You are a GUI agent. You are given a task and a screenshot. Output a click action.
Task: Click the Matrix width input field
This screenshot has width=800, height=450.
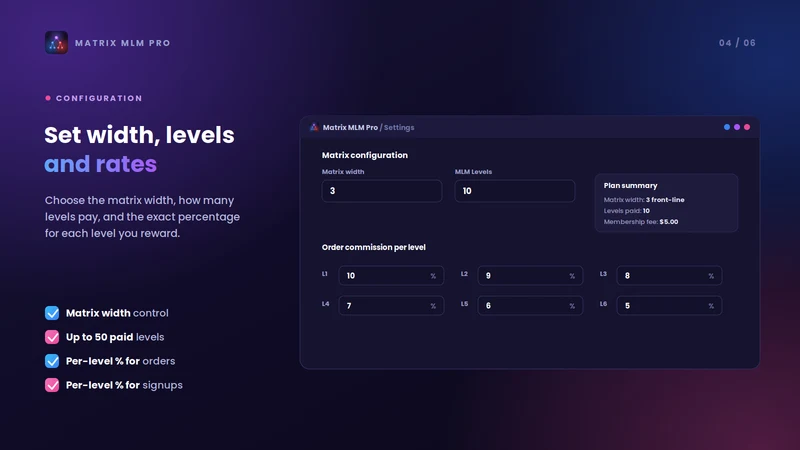[x=382, y=191]
